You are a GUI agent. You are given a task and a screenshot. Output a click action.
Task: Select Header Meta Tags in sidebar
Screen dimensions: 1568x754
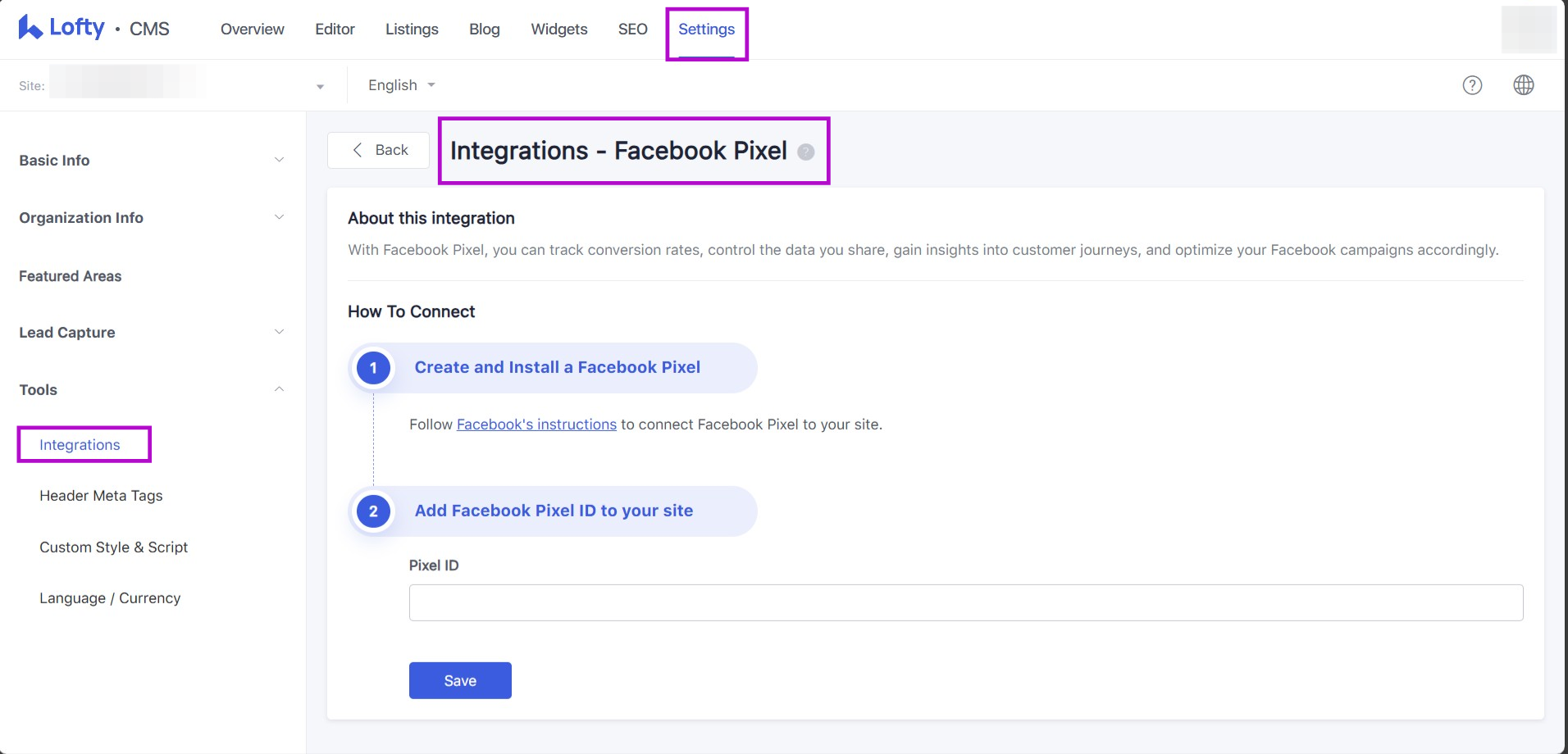[101, 495]
